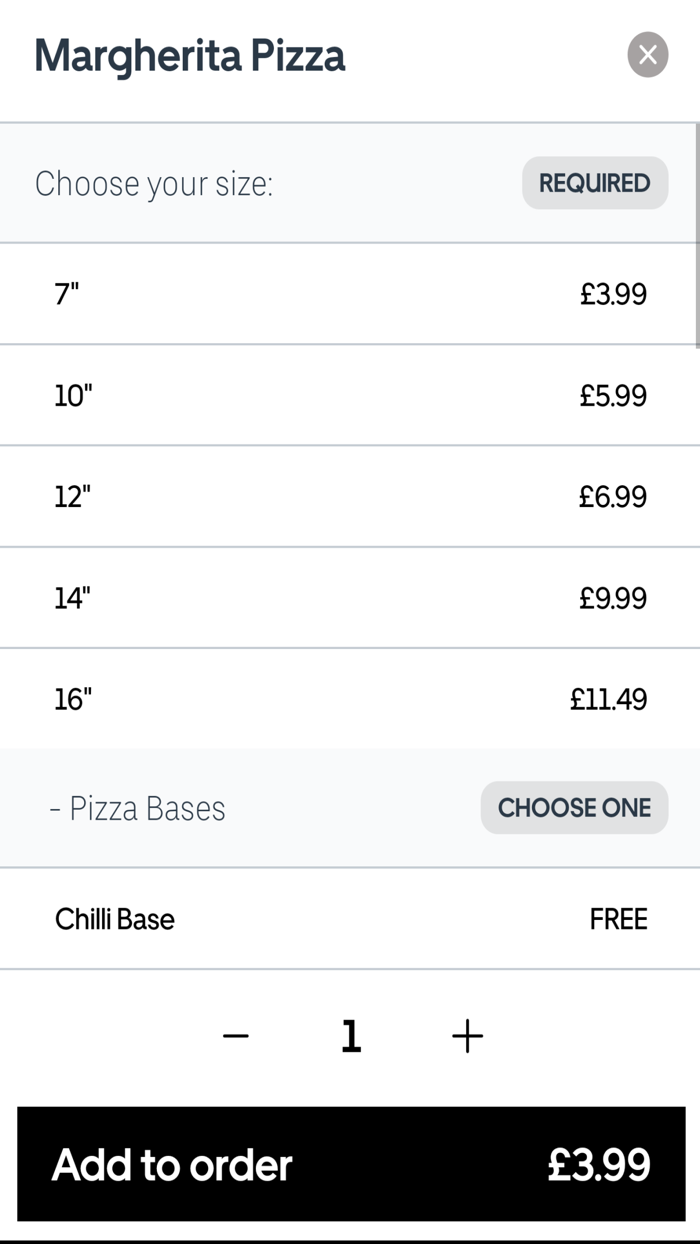Choose the 12" pizza size
The height and width of the screenshot is (1244, 700).
click(x=350, y=496)
